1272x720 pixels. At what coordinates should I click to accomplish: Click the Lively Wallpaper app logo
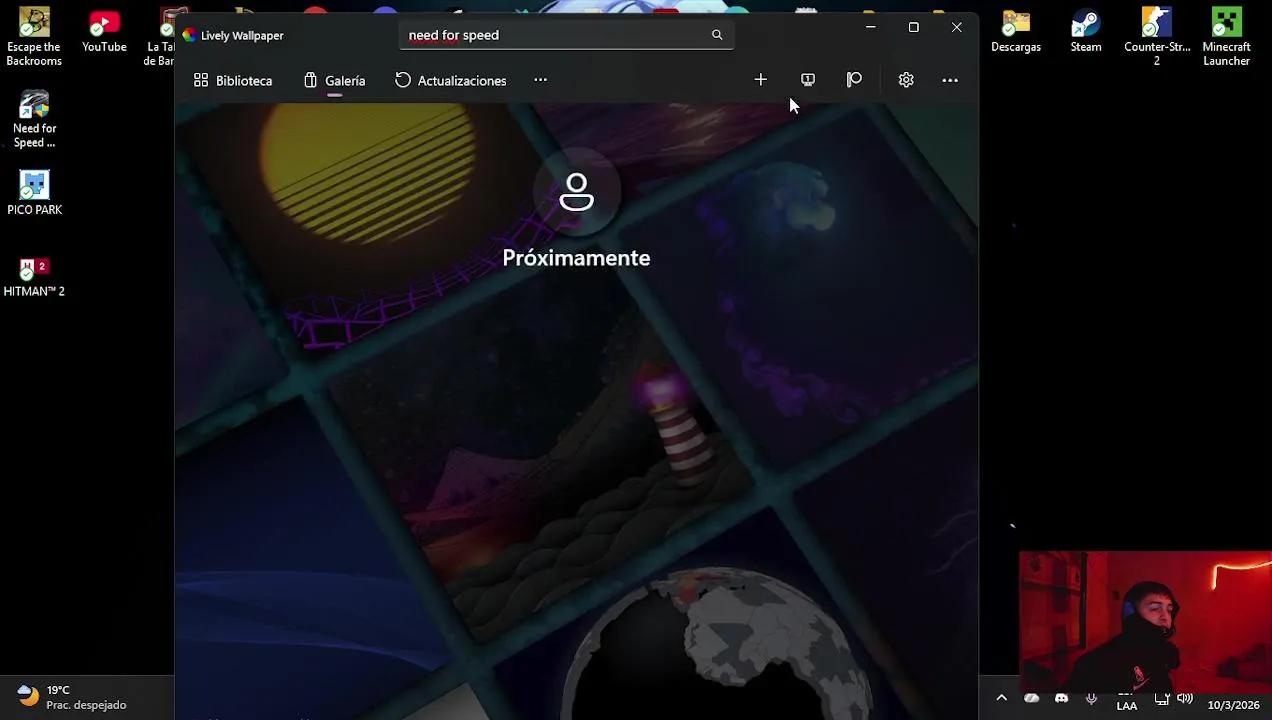[189, 35]
